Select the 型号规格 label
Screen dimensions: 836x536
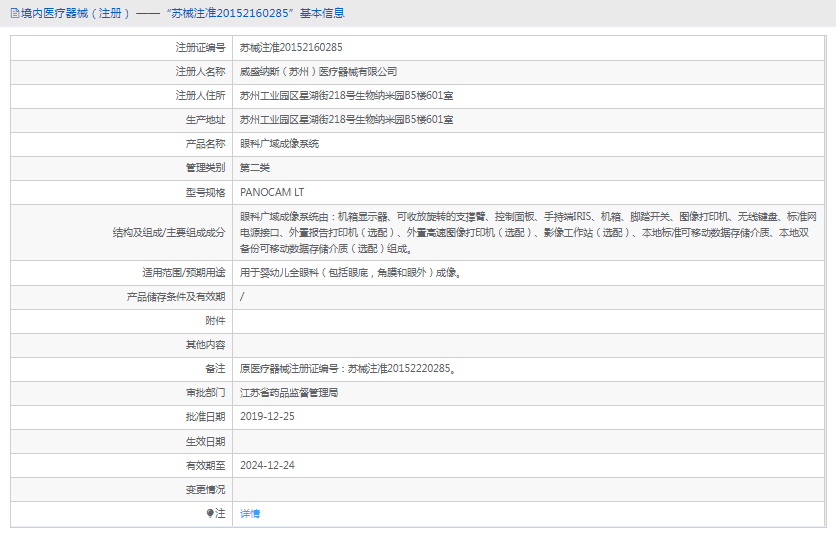click(x=205, y=193)
